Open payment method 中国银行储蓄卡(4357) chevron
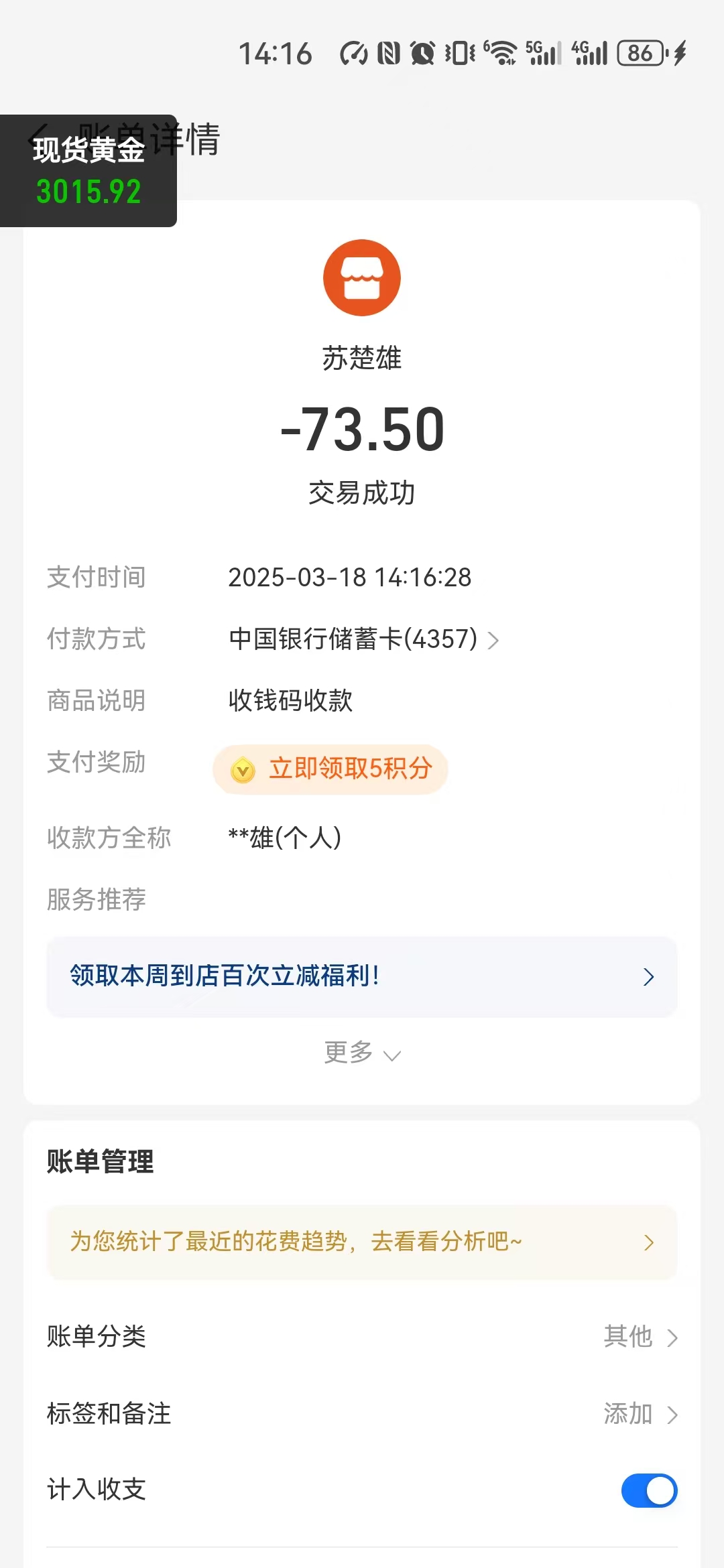This screenshot has height=1568, width=724. [x=493, y=640]
